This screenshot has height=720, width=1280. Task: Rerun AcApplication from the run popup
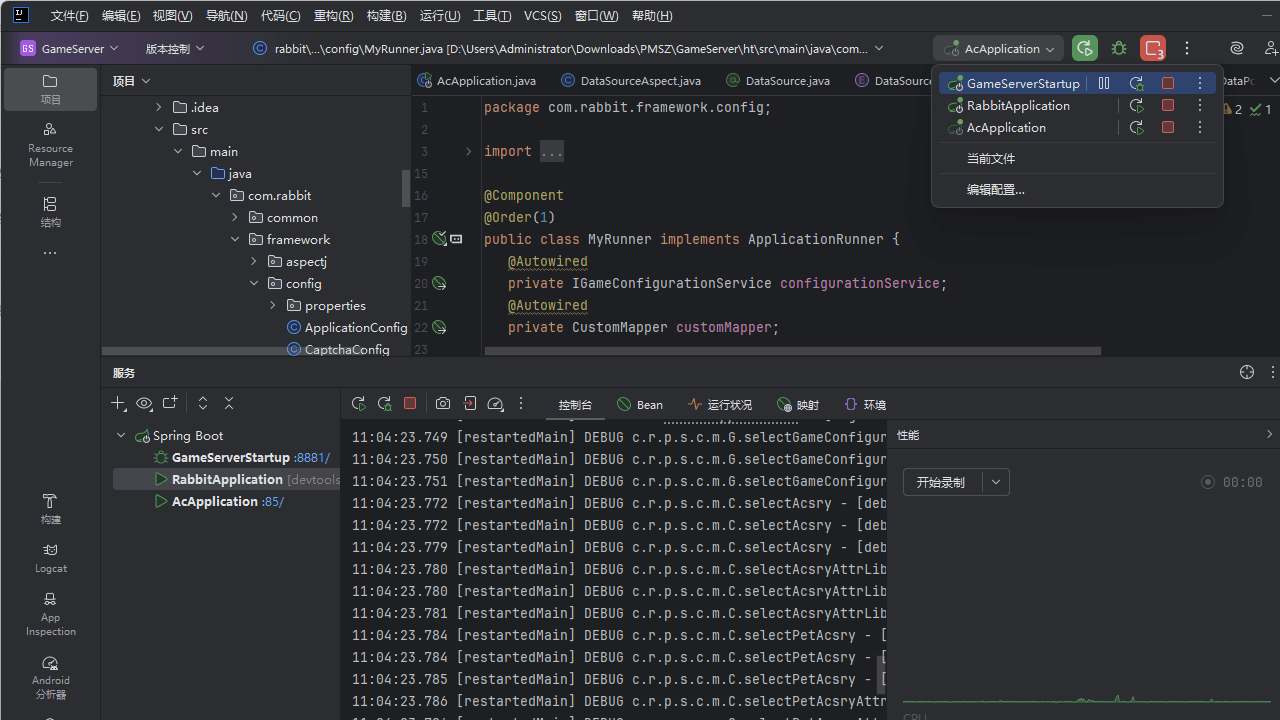pos(1136,128)
